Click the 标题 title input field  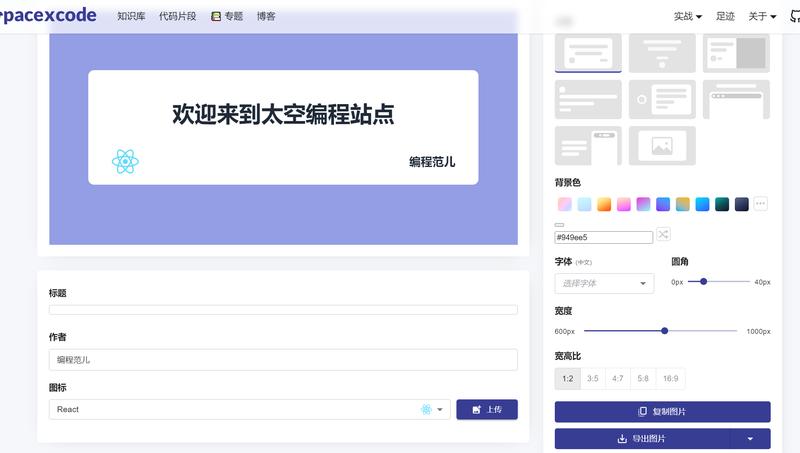coord(283,310)
